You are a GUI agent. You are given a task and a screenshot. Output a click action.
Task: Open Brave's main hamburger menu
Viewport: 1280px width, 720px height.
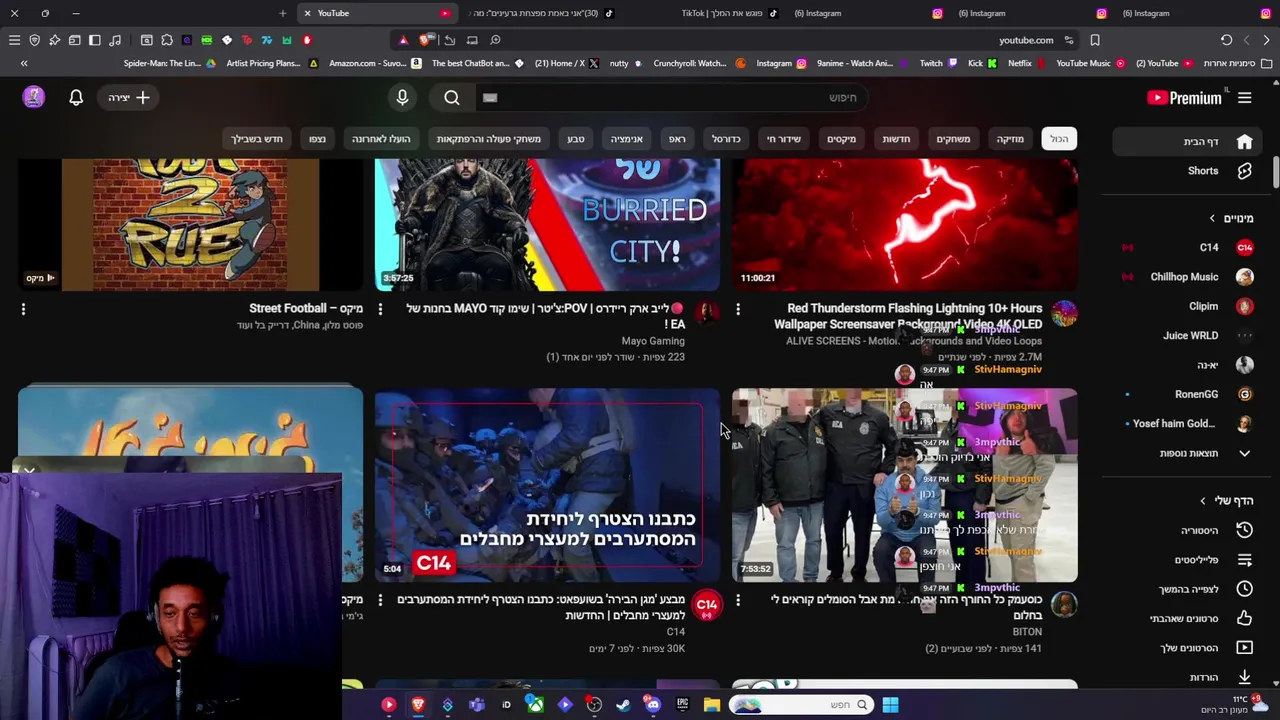[14, 40]
